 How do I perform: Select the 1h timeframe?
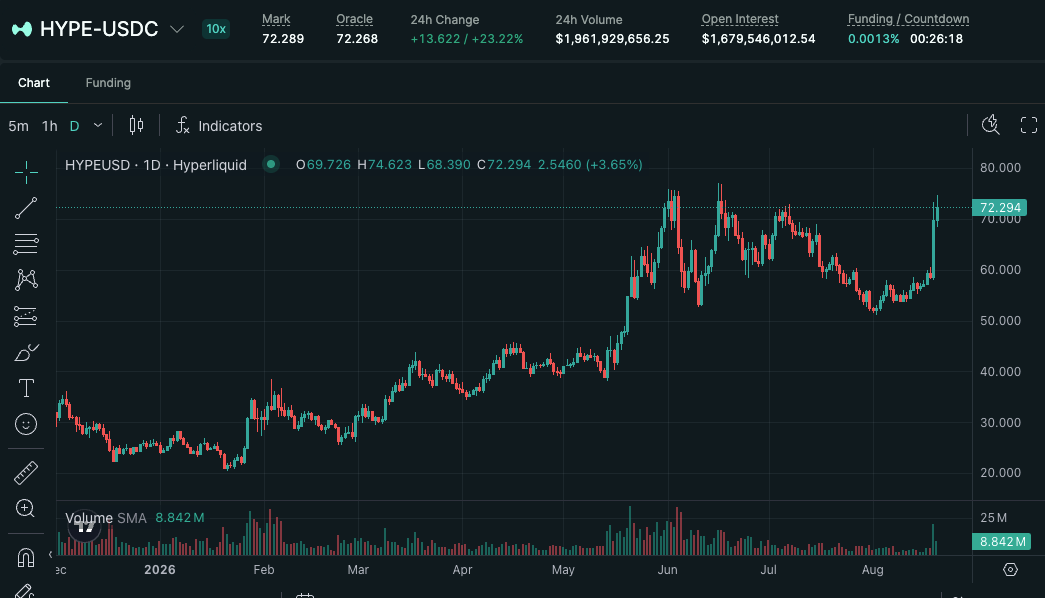coord(50,126)
